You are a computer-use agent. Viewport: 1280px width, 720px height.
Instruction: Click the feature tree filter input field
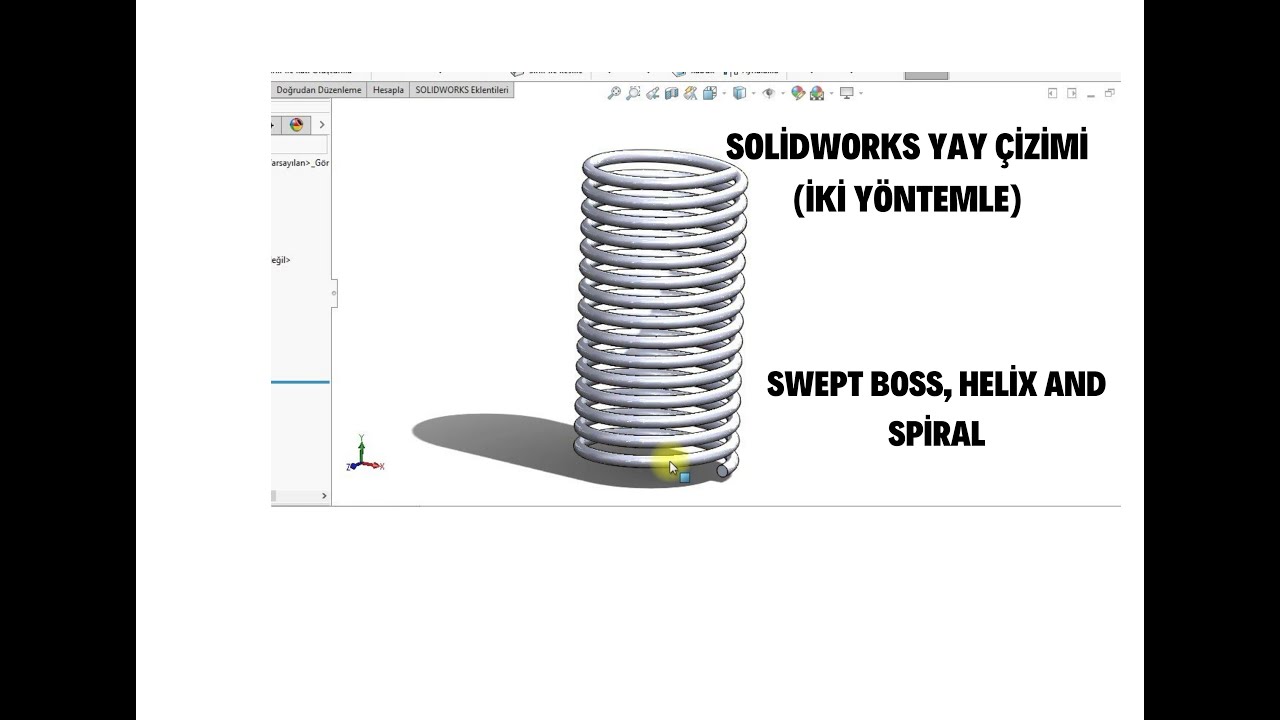[299, 146]
